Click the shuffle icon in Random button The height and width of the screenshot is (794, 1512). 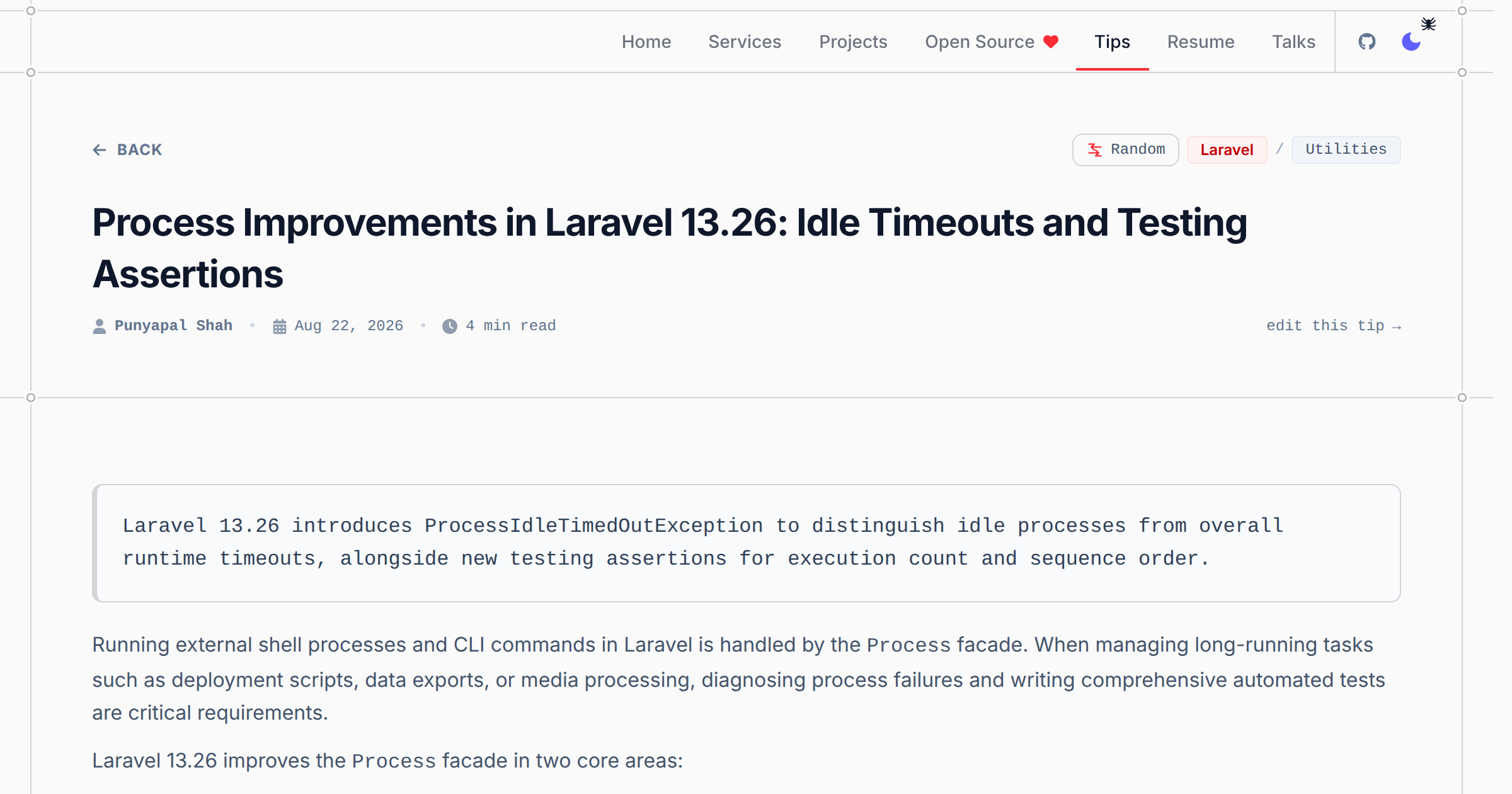pyautogui.click(x=1095, y=150)
